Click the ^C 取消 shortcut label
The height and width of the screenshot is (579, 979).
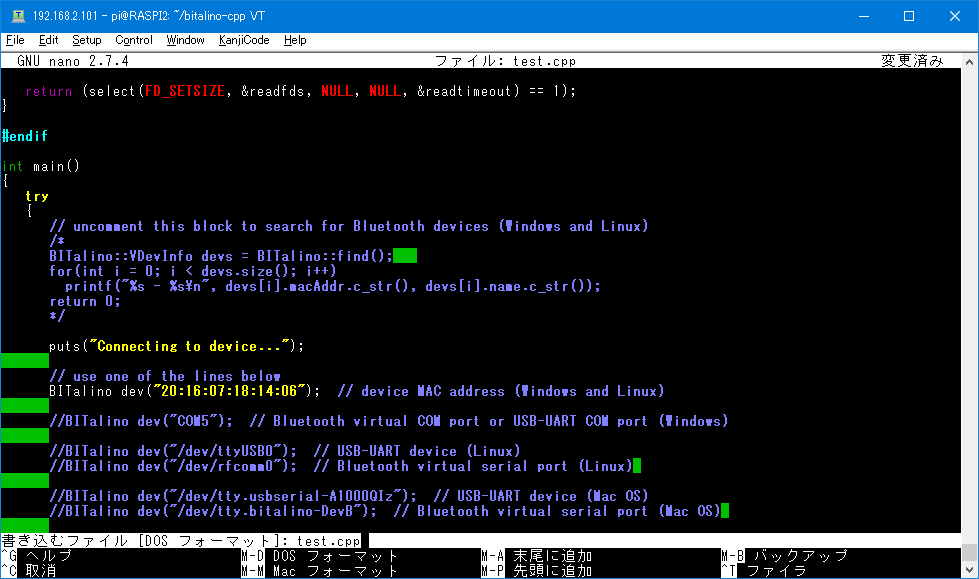[x=29, y=571]
